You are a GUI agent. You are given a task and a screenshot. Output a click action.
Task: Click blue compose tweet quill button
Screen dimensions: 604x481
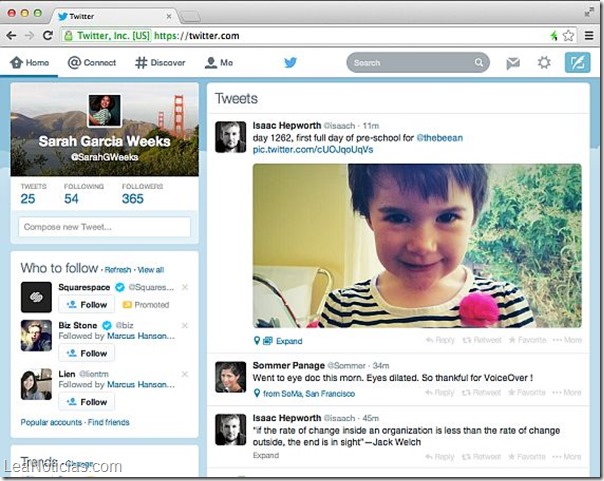pyautogui.click(x=577, y=62)
